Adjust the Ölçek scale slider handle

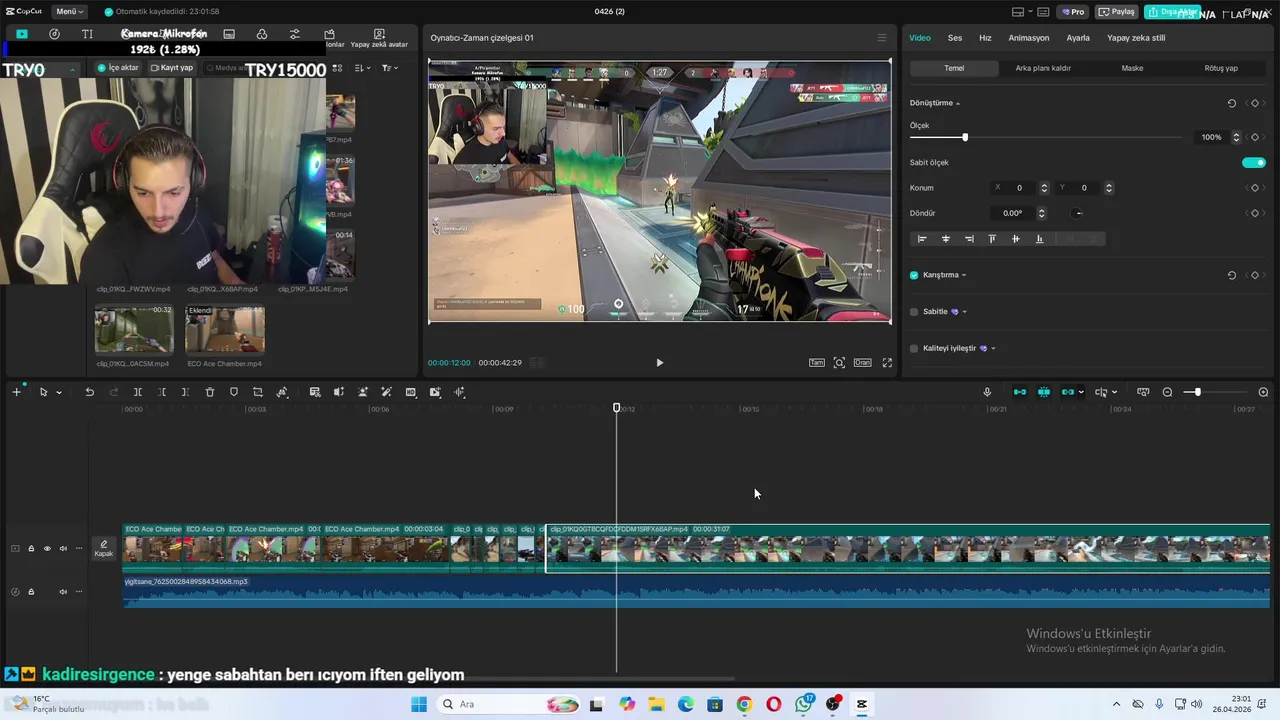point(965,137)
